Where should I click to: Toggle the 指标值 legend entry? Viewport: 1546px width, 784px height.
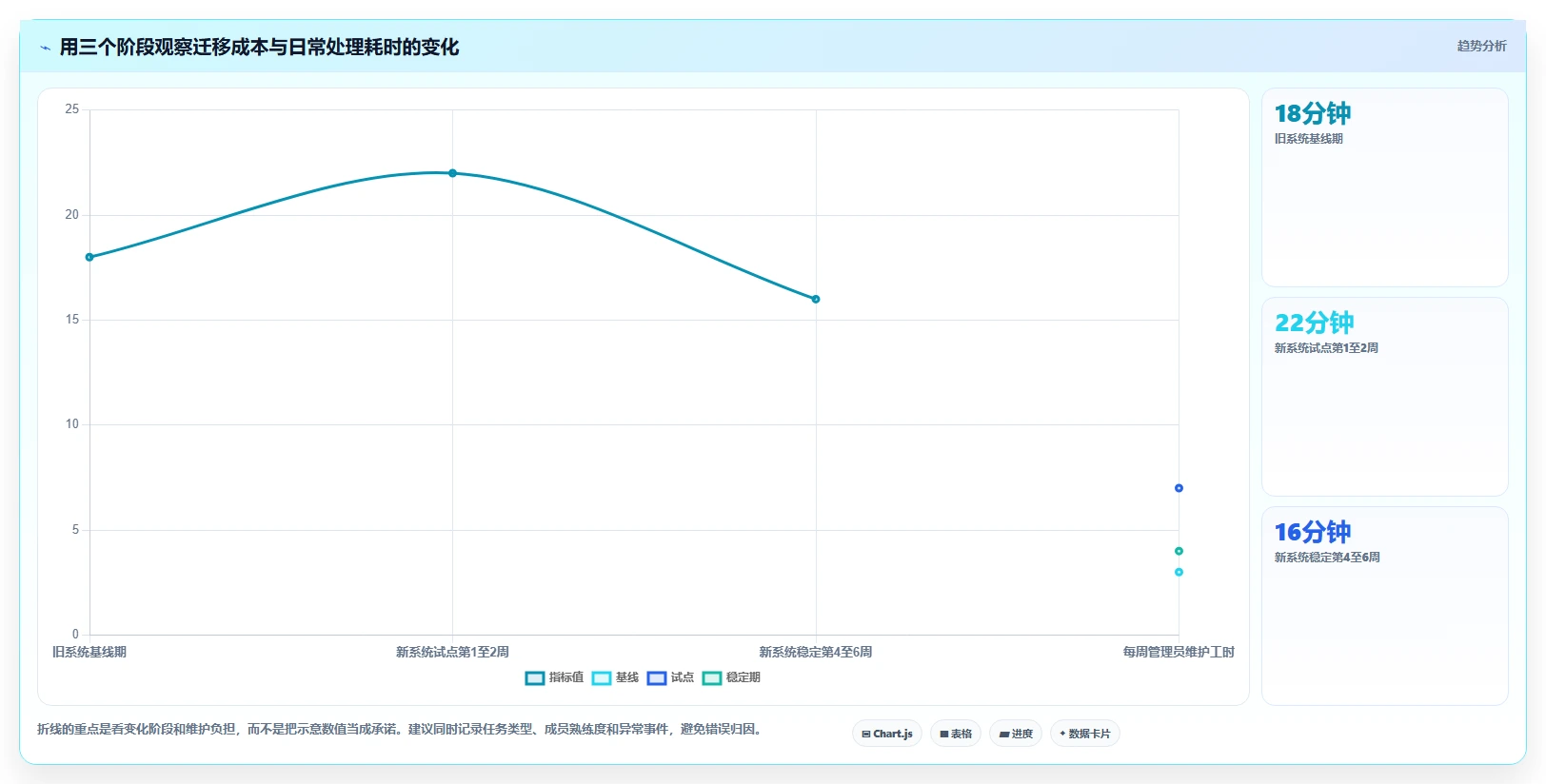coord(554,677)
